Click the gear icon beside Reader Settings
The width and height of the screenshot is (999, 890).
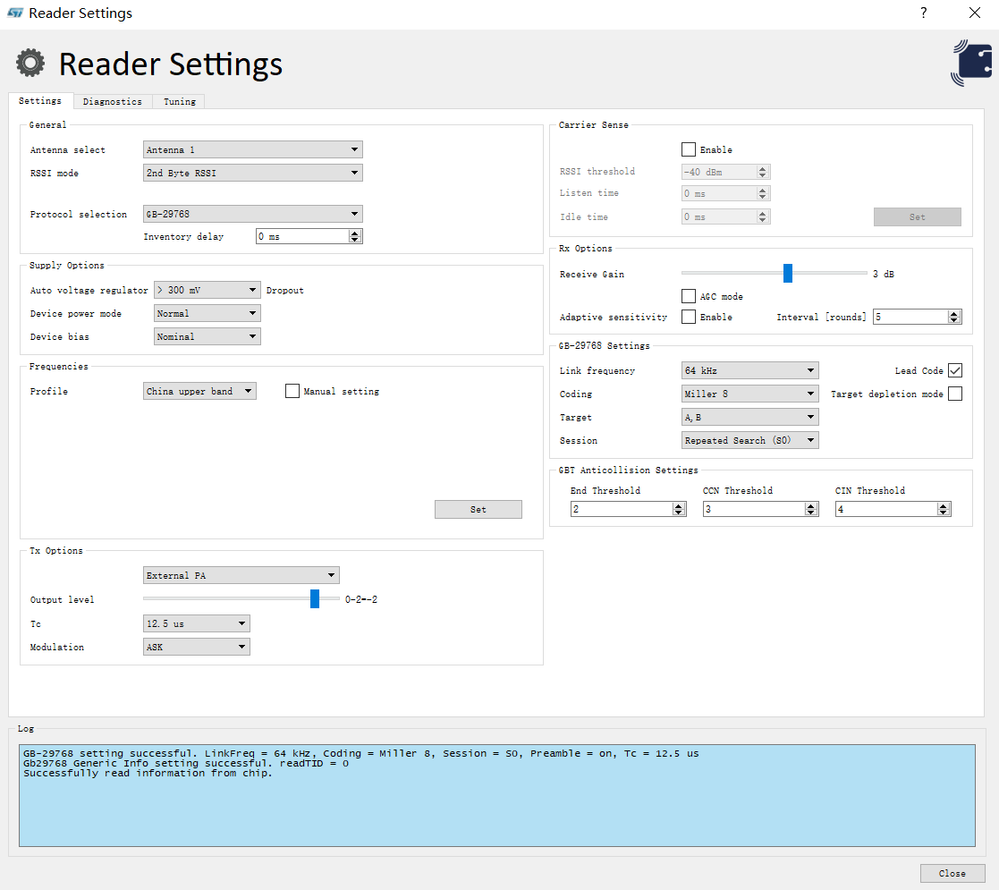[31, 63]
